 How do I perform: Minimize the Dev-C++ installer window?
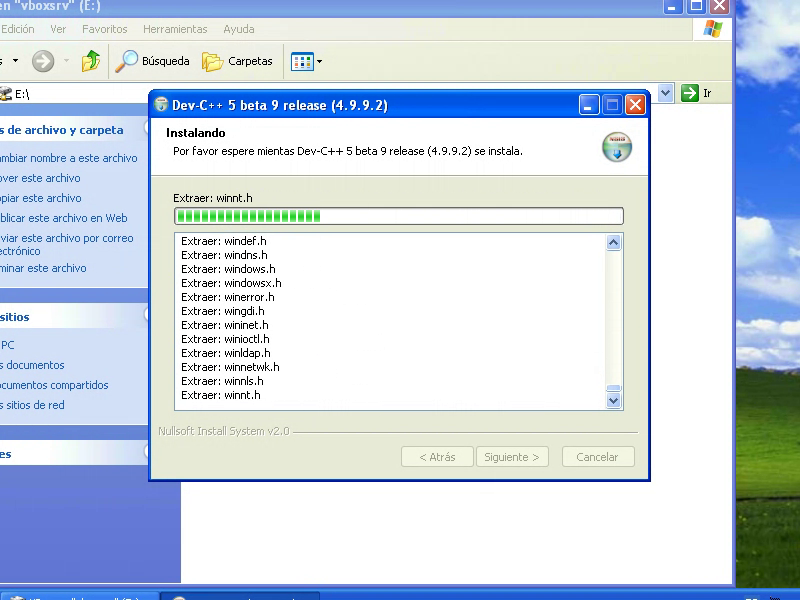(x=588, y=105)
